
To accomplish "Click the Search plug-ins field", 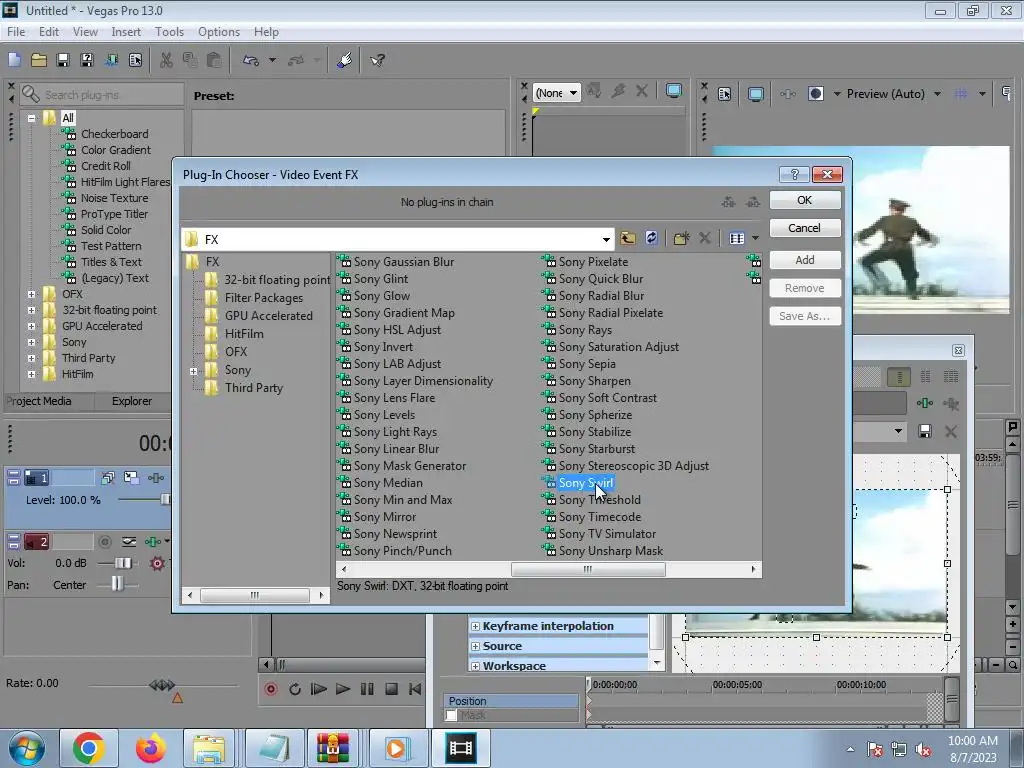I will 102,95.
